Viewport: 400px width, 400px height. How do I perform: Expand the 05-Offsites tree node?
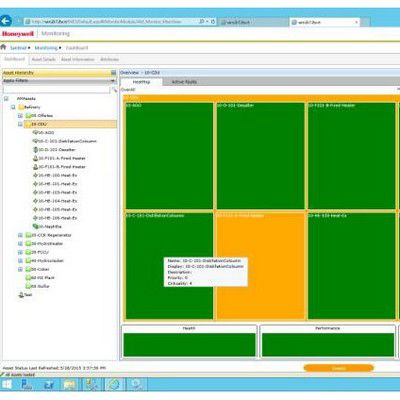[x=20, y=116]
